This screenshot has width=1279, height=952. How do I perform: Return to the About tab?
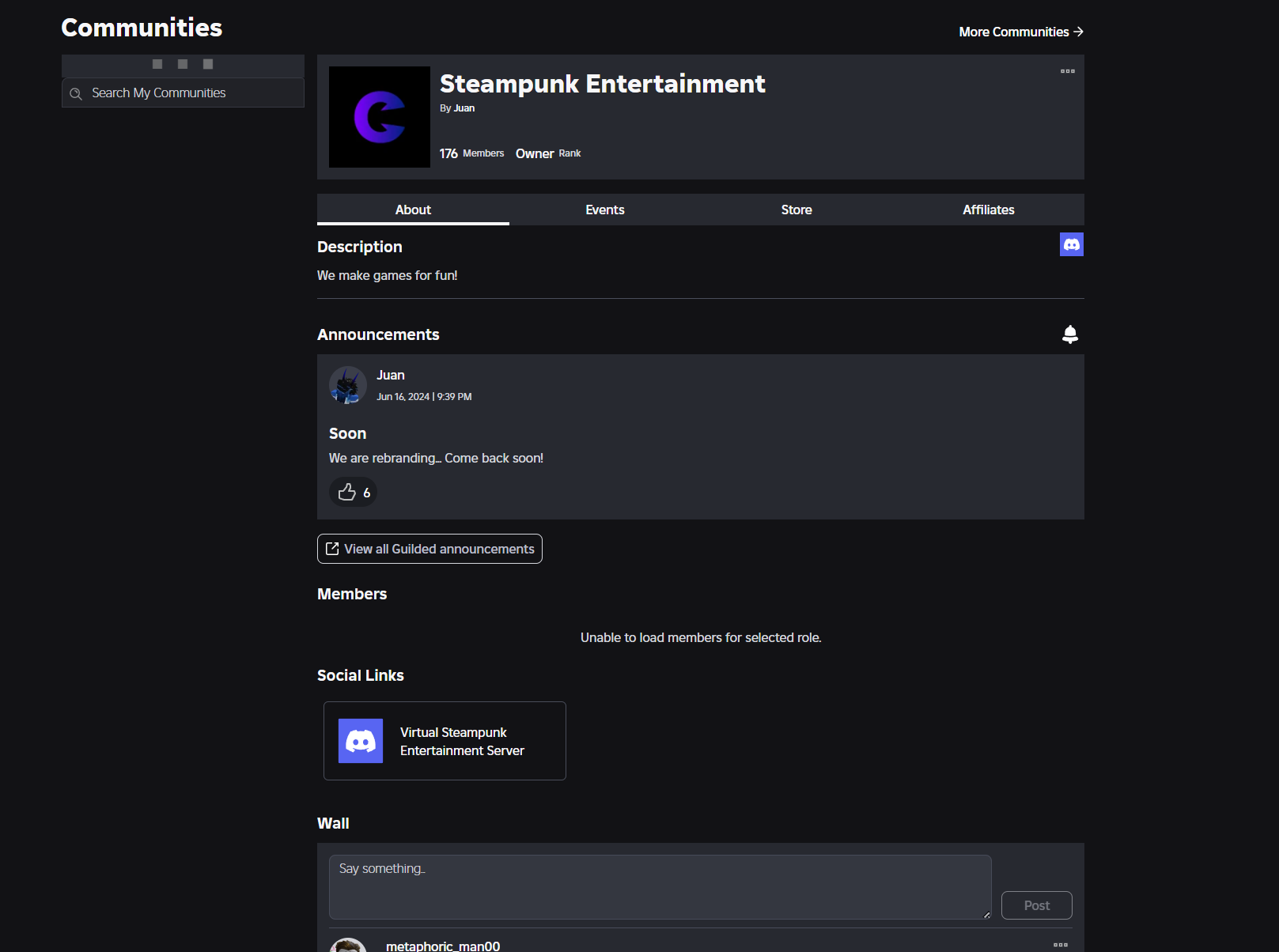(412, 210)
